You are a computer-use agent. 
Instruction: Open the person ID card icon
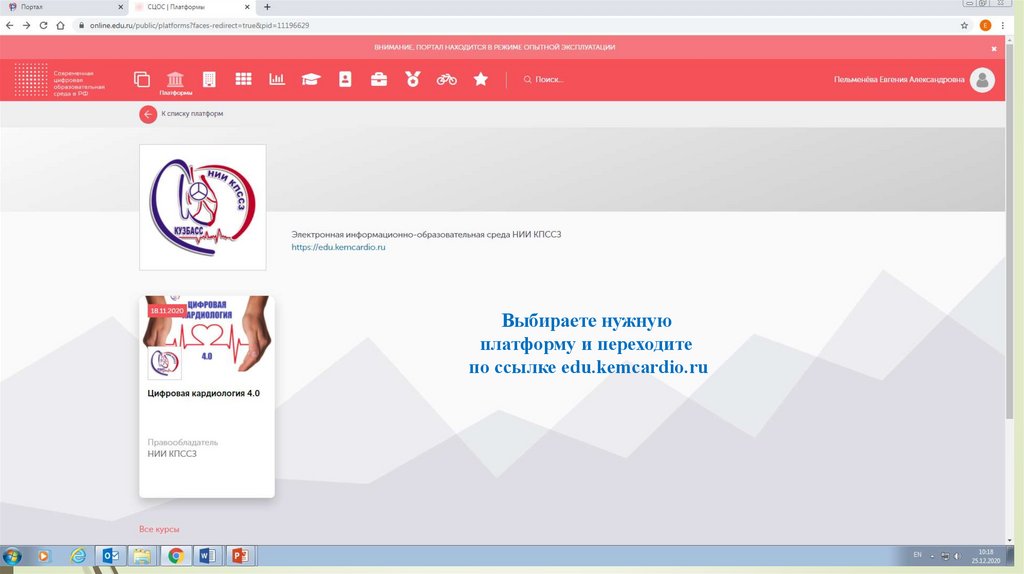(345, 79)
